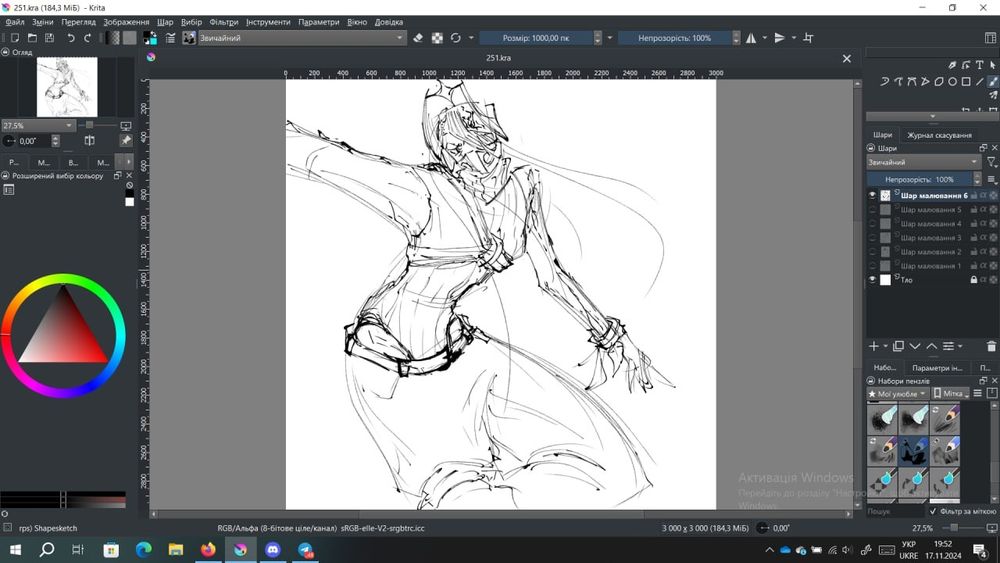Show Шар малювання 5 layer

pos(872,210)
